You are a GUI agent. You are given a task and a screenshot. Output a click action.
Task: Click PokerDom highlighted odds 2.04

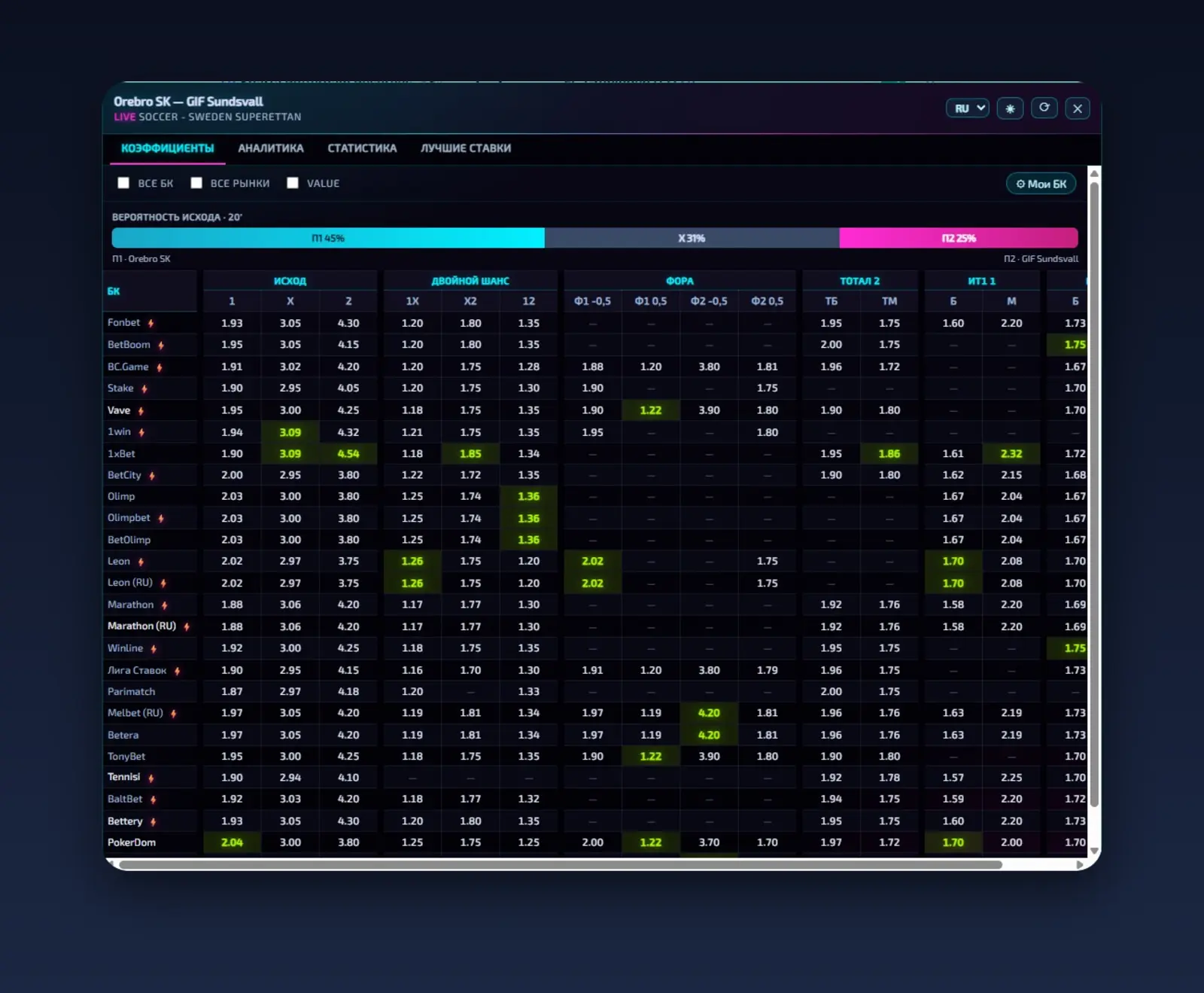pos(232,842)
